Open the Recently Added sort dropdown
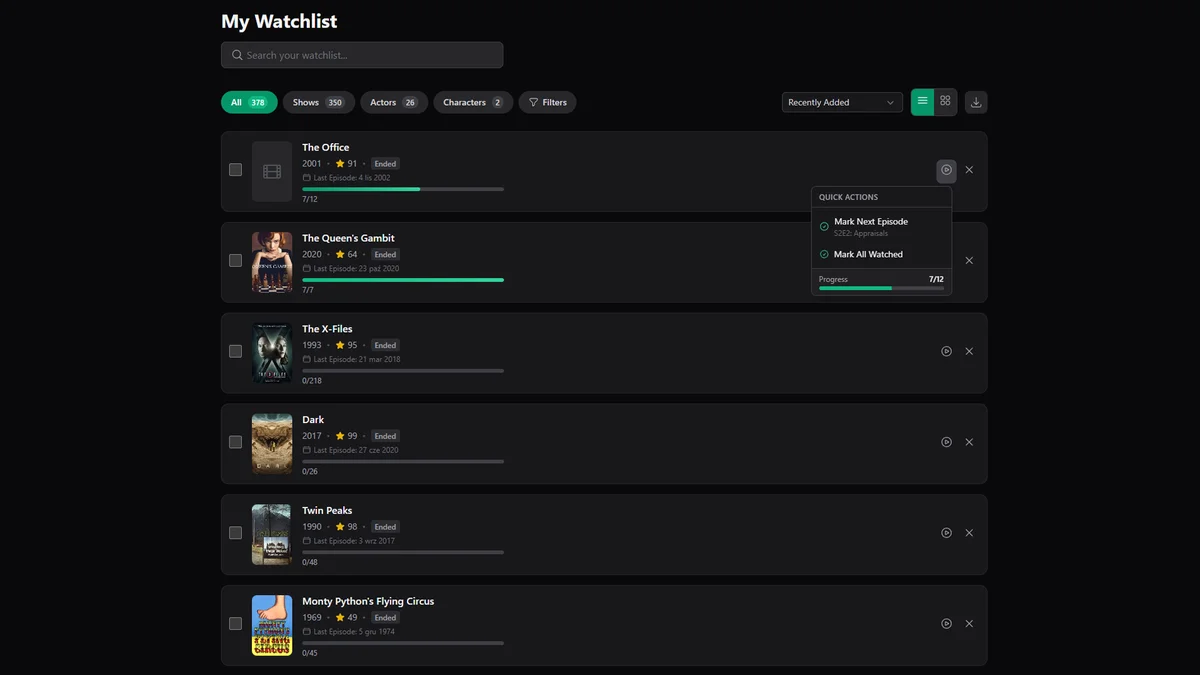Viewport: 1200px width, 675px height. coord(841,102)
